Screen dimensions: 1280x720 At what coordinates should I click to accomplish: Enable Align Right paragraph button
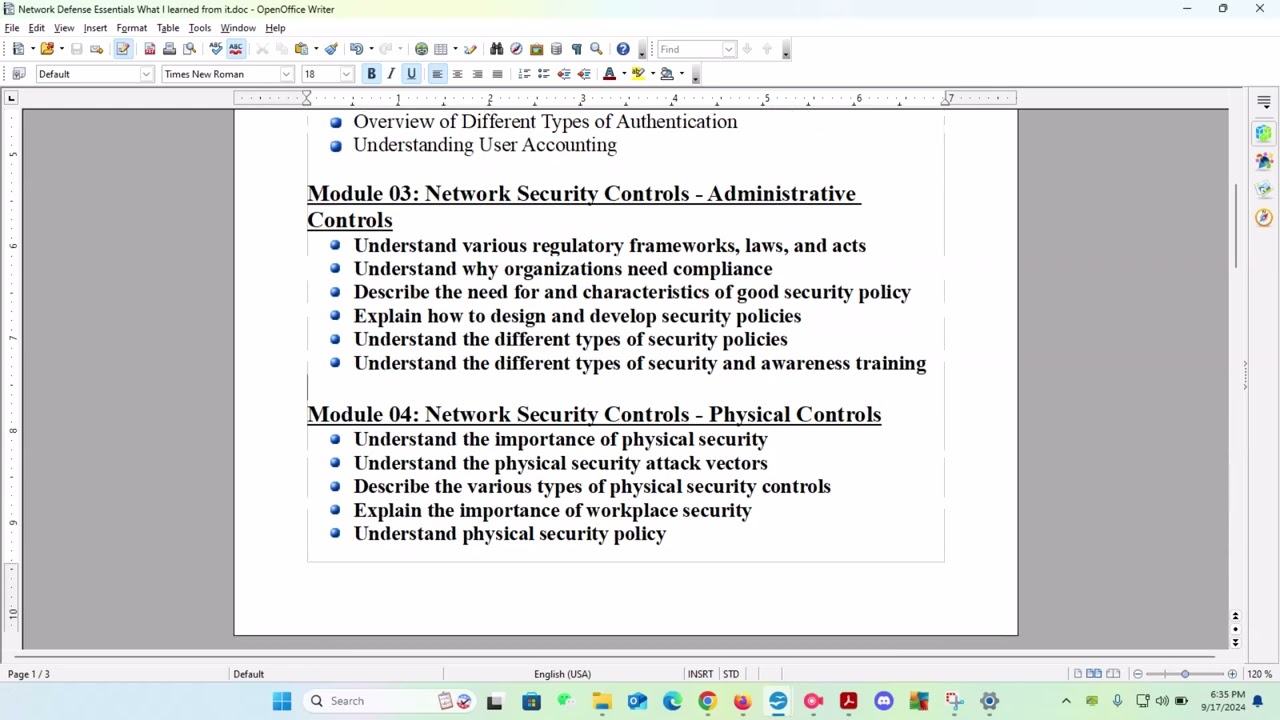click(477, 74)
